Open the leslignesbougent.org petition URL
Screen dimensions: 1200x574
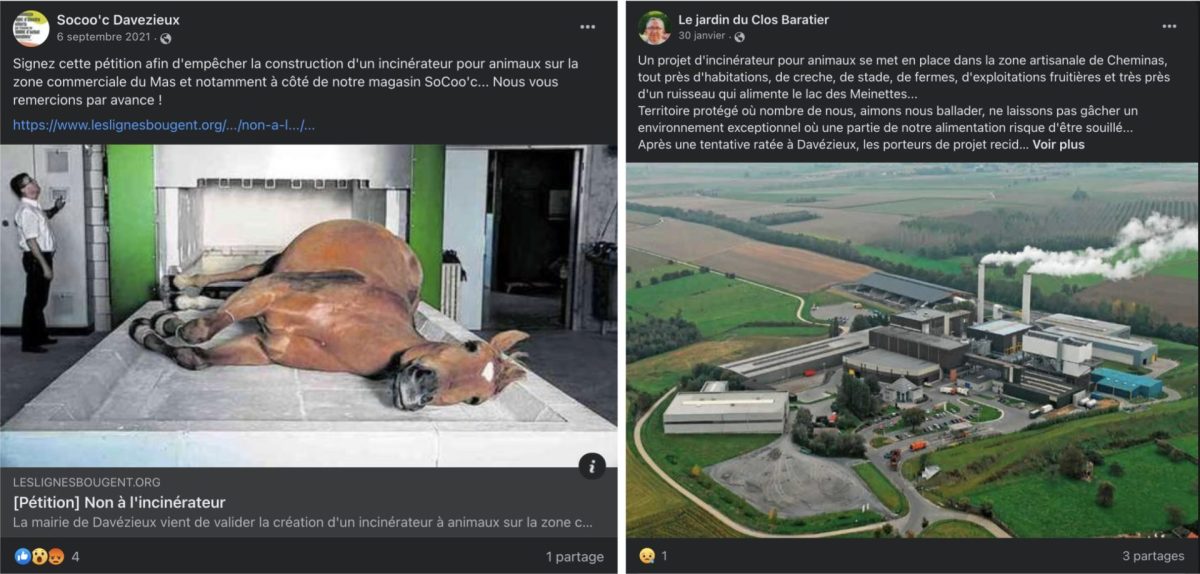[164, 125]
